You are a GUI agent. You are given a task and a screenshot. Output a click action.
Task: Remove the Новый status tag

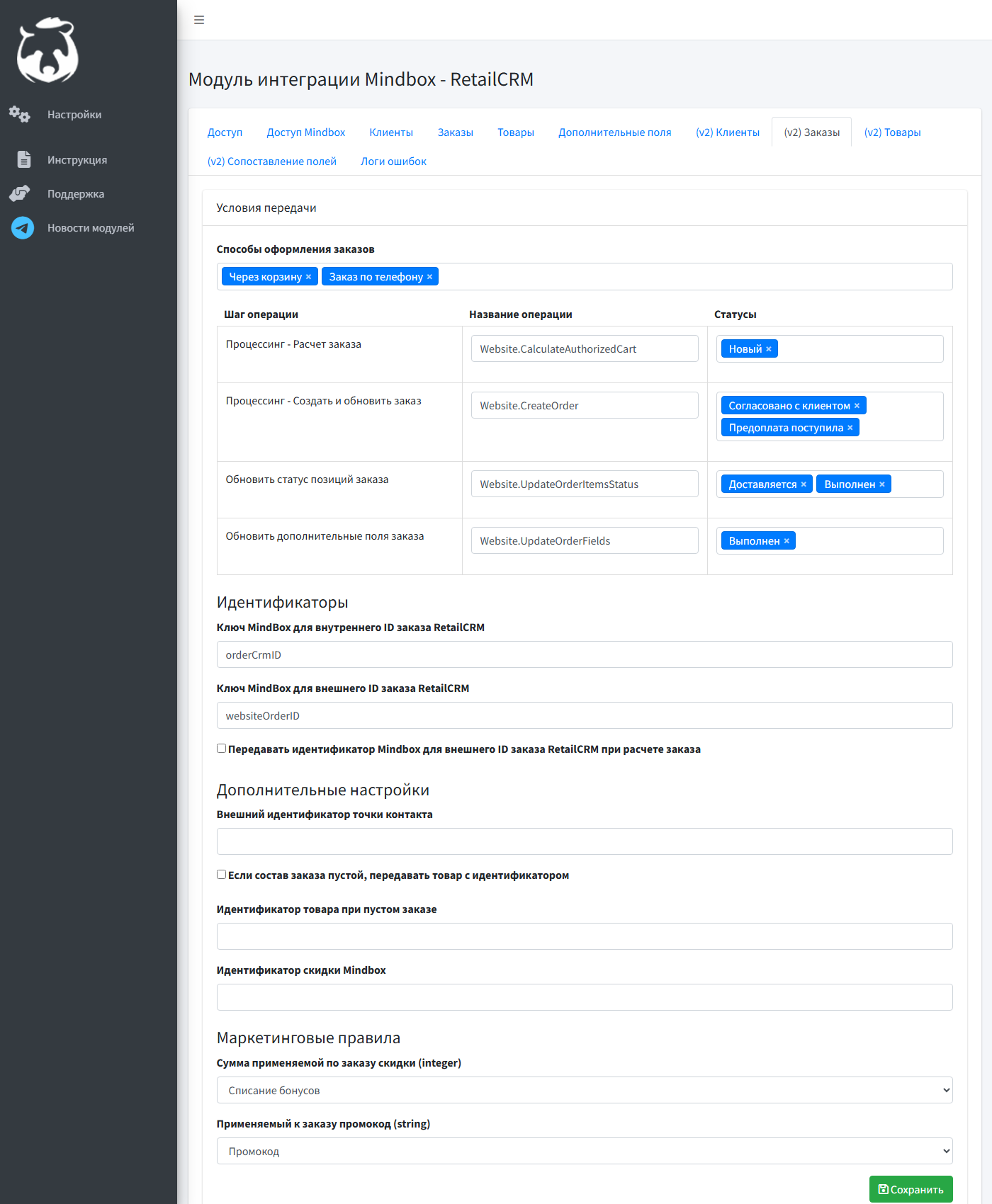coord(769,349)
